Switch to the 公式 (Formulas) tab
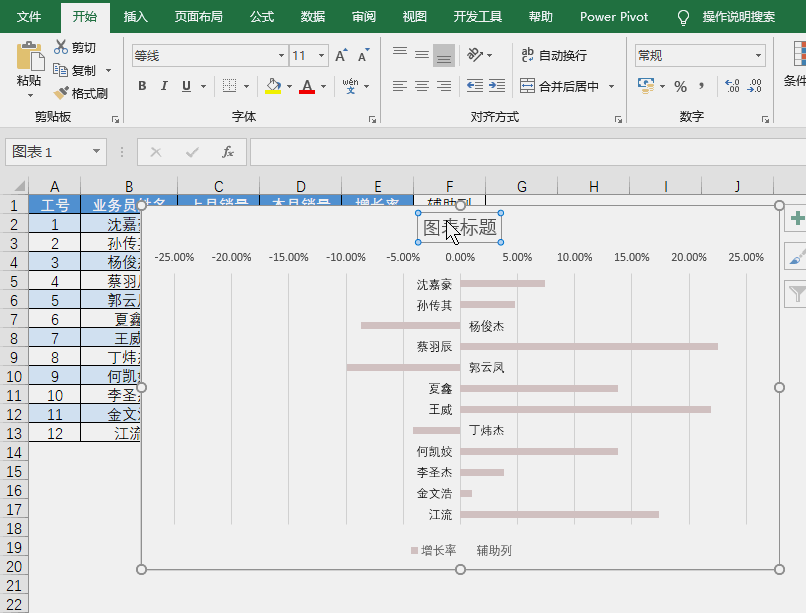This screenshot has width=806, height=613. (262, 16)
